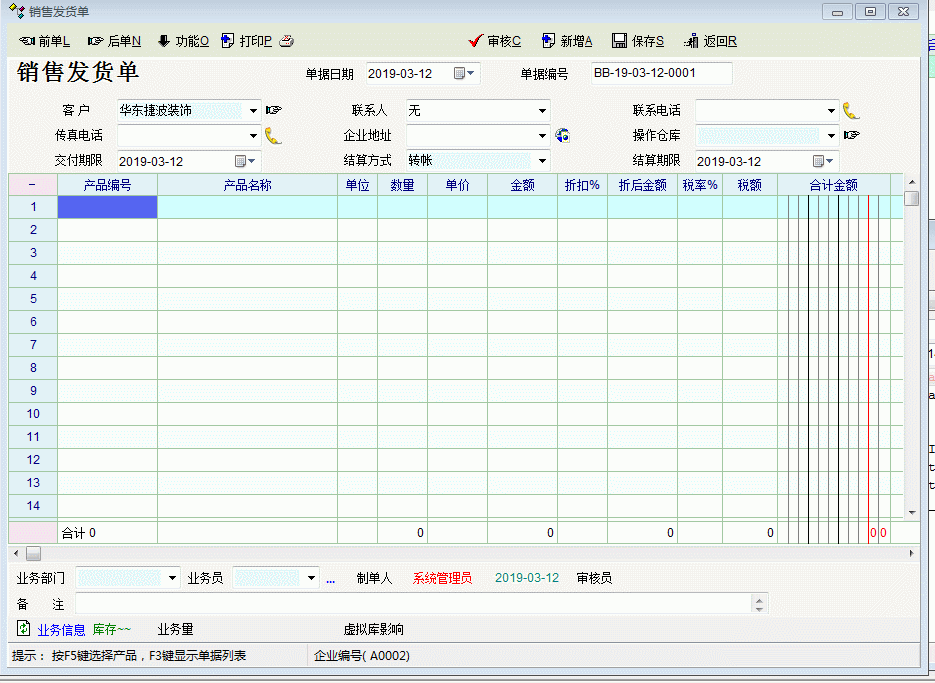
Task: Expand the 结算方式 dropdown
Action: click(543, 161)
